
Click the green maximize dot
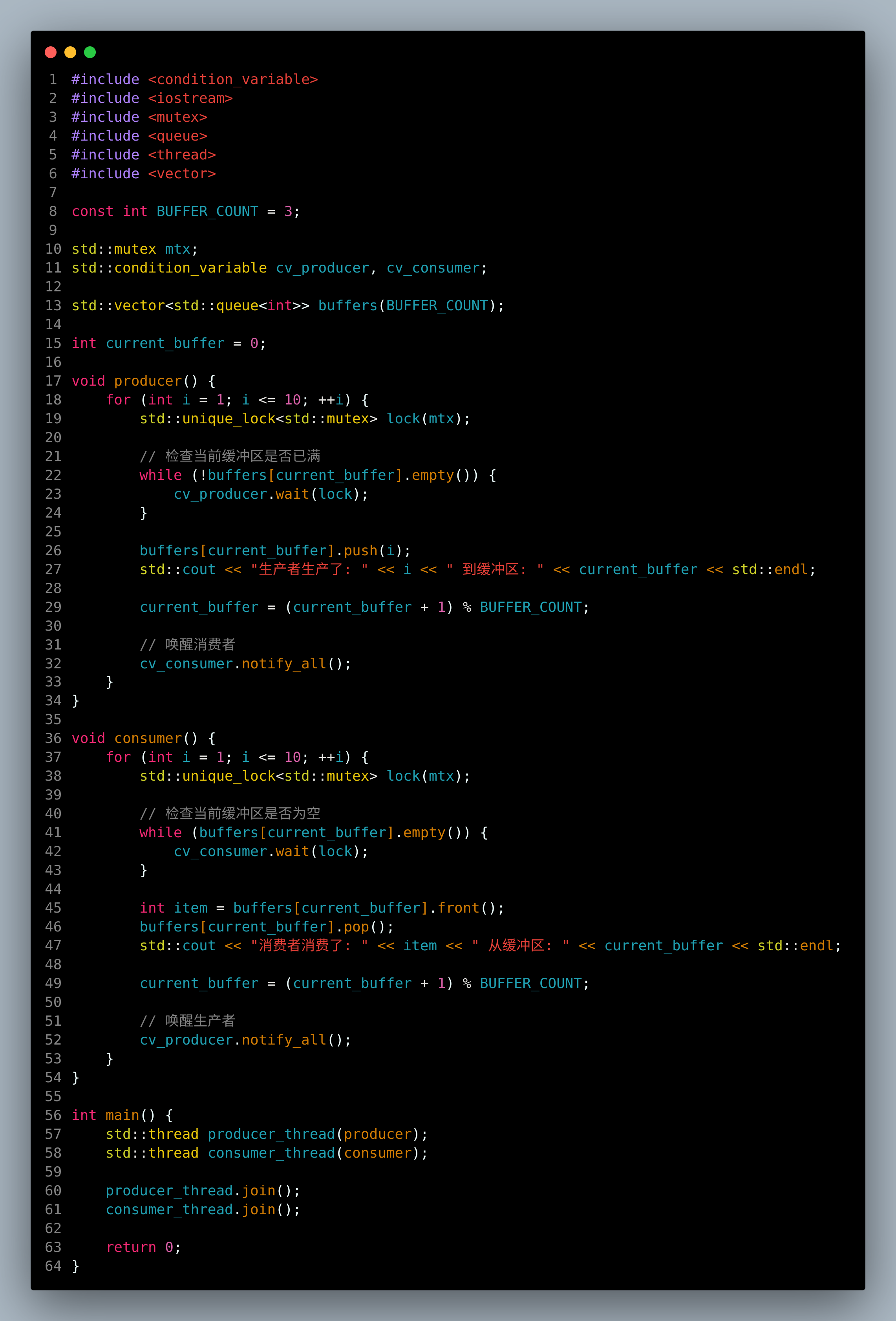[90, 52]
